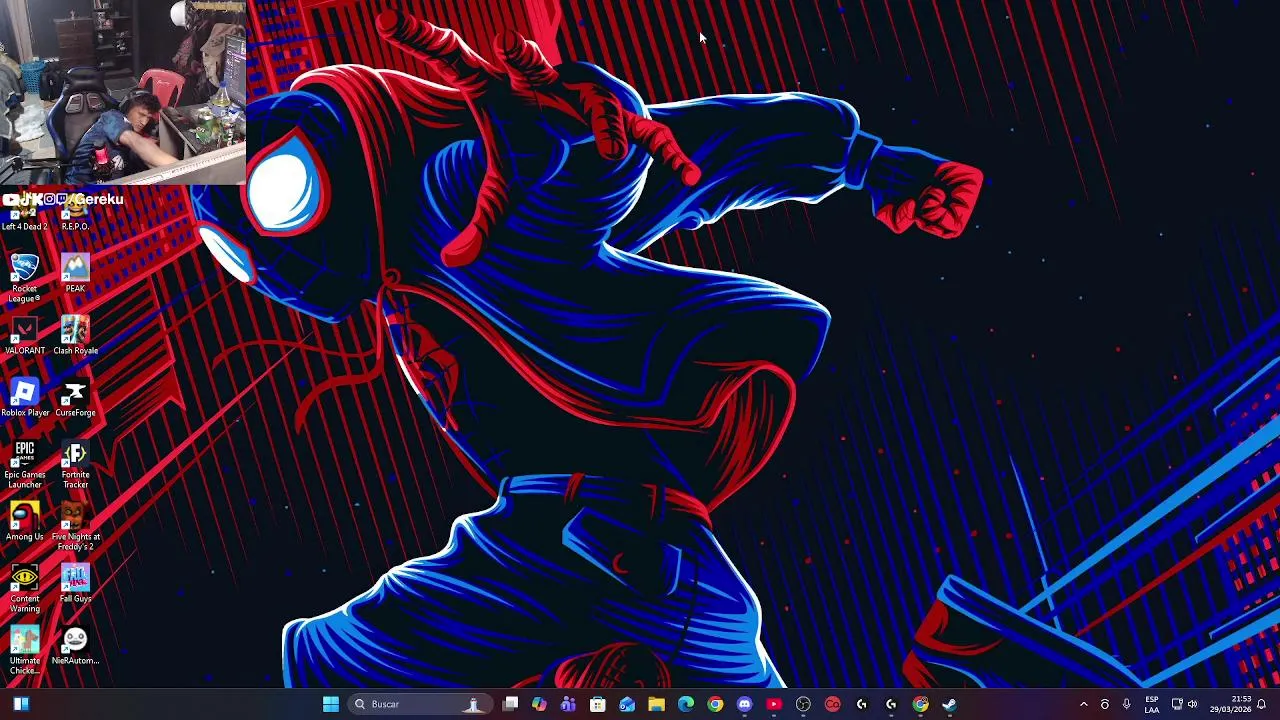This screenshot has width=1280, height=720.
Task: Open File Explorer from the taskbar
Action: click(x=656, y=704)
